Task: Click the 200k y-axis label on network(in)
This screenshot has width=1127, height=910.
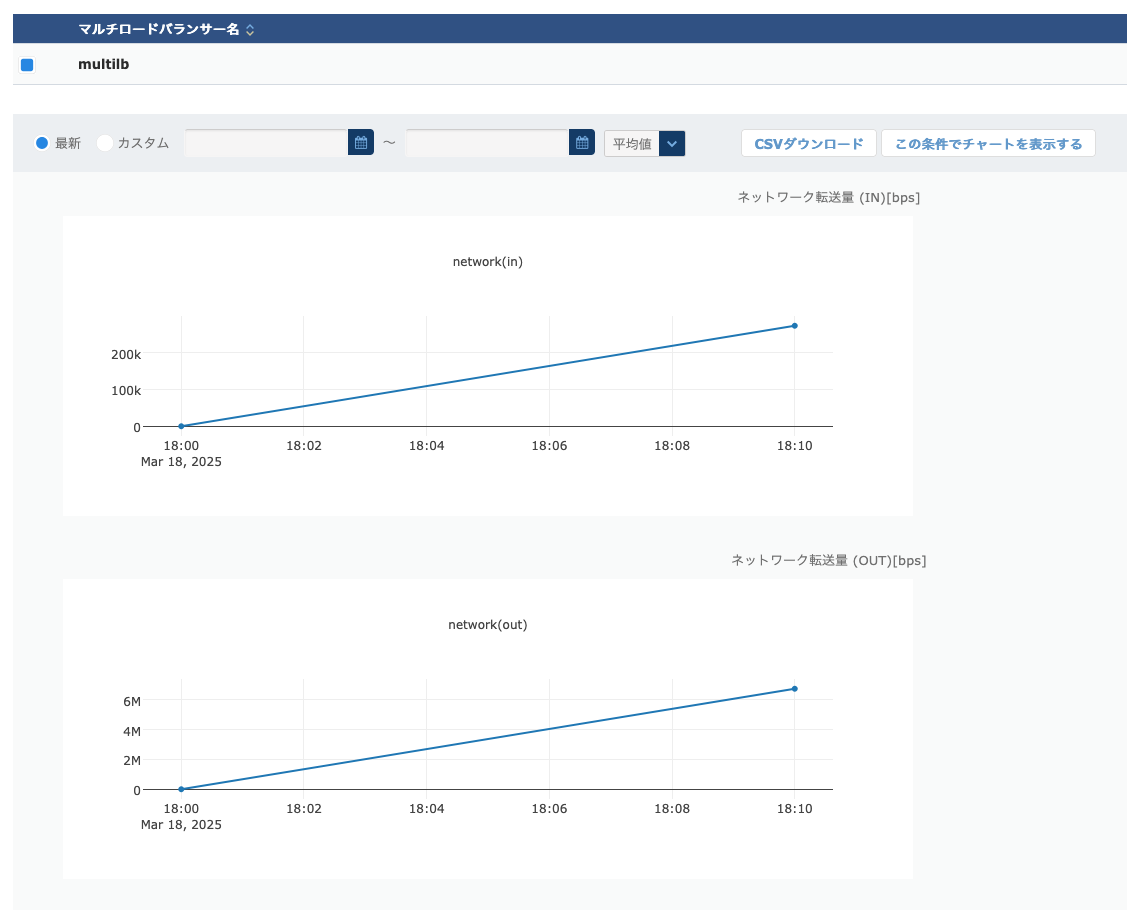Action: click(x=126, y=354)
